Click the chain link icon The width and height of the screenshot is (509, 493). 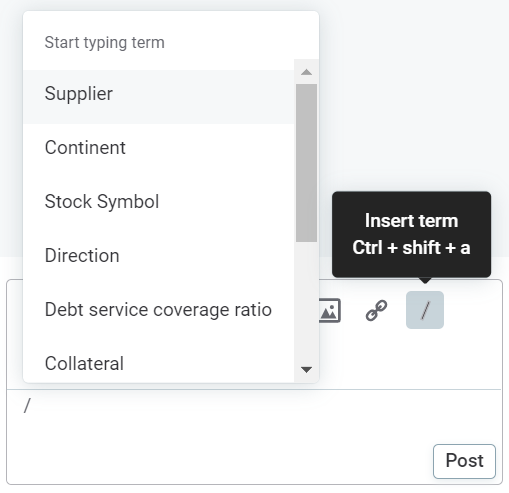[376, 310]
